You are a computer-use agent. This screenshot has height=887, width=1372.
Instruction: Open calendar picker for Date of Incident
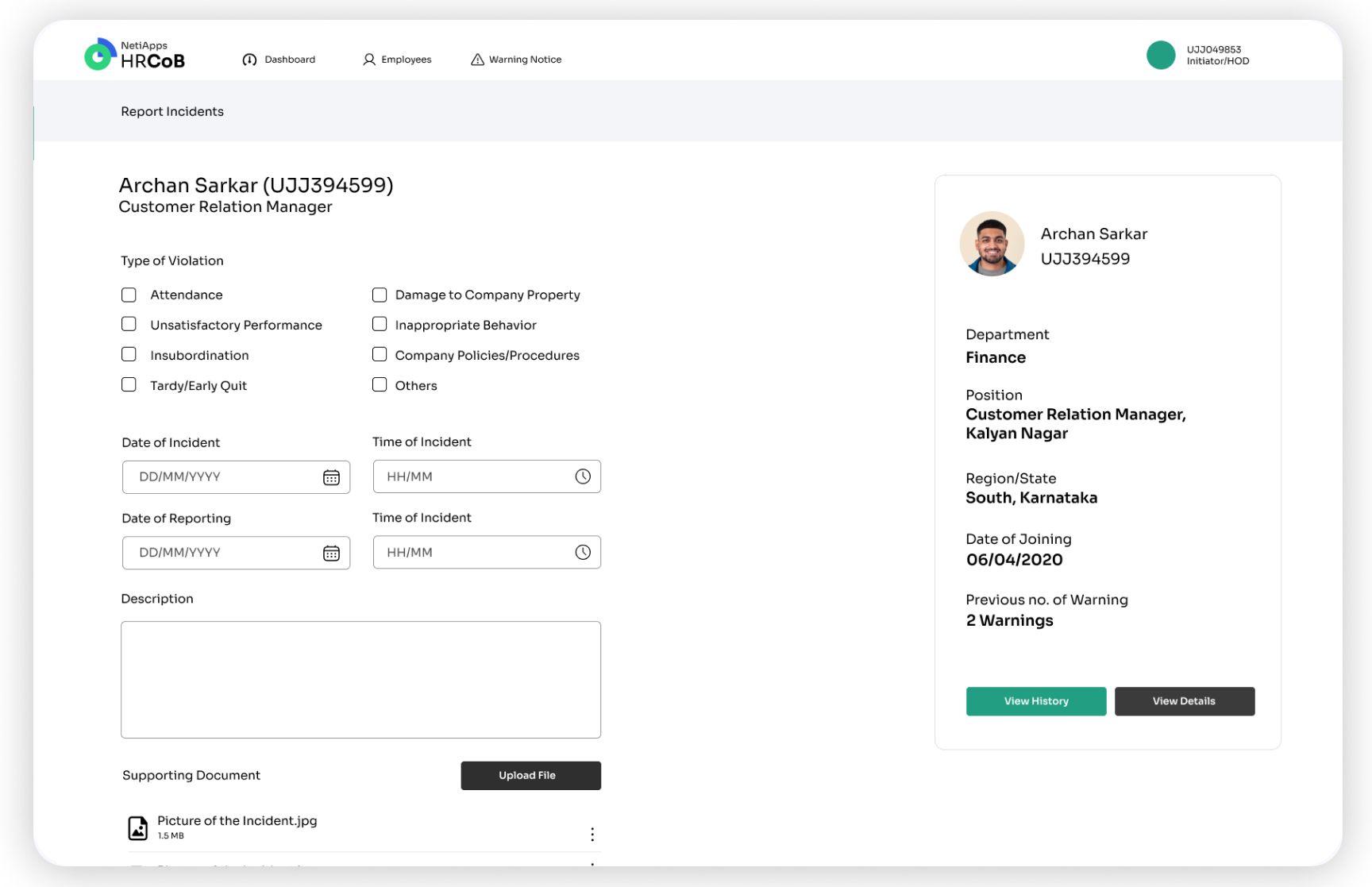333,476
